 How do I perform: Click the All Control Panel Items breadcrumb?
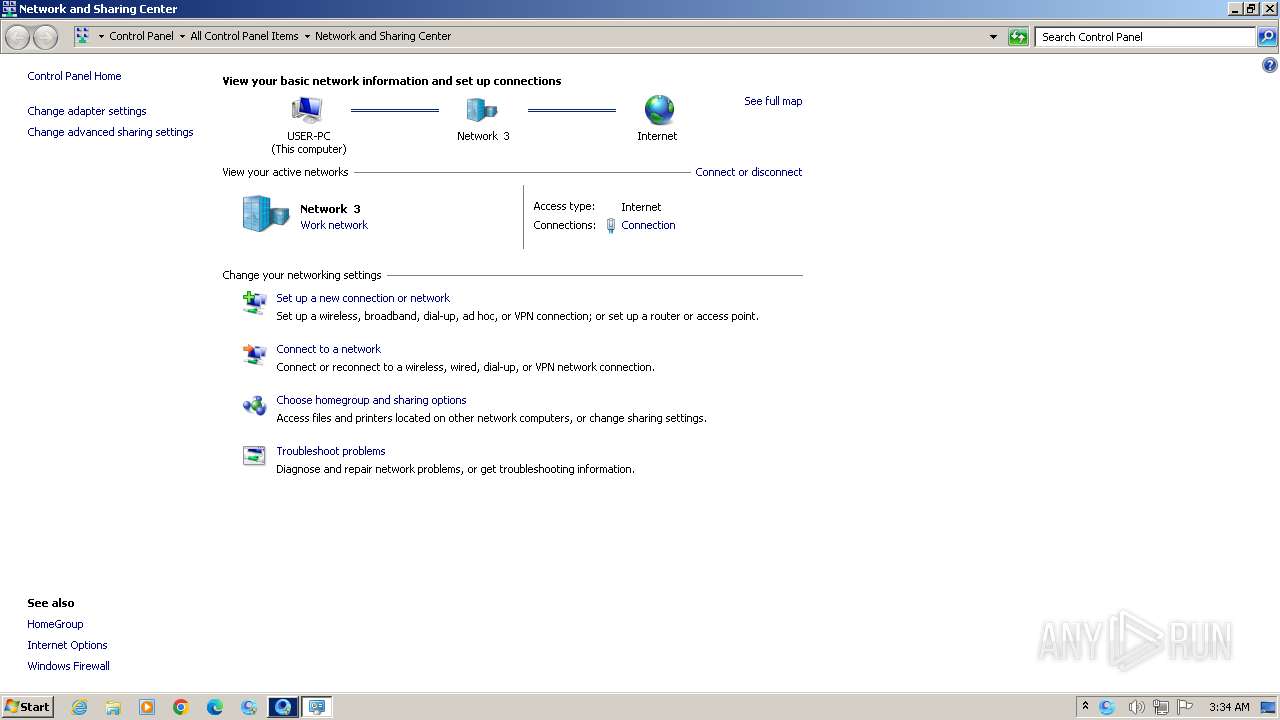pos(244,36)
